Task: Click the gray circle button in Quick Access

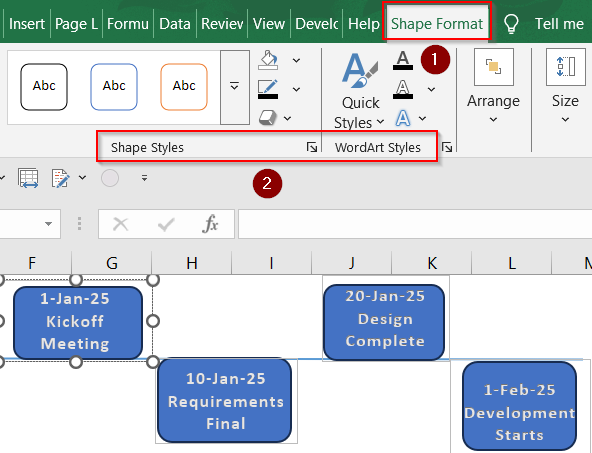Action: [110, 178]
